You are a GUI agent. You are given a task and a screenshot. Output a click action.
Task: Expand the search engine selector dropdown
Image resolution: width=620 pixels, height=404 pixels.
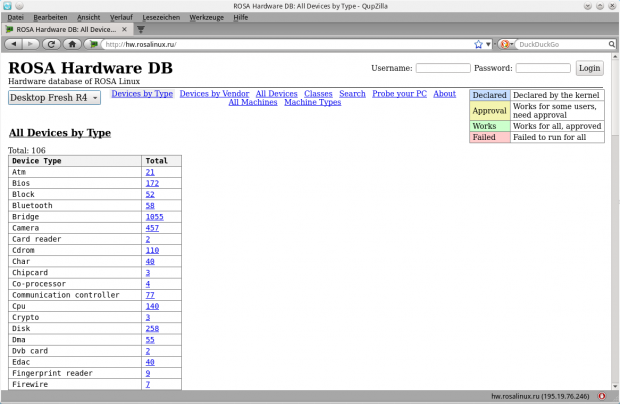[512, 44]
